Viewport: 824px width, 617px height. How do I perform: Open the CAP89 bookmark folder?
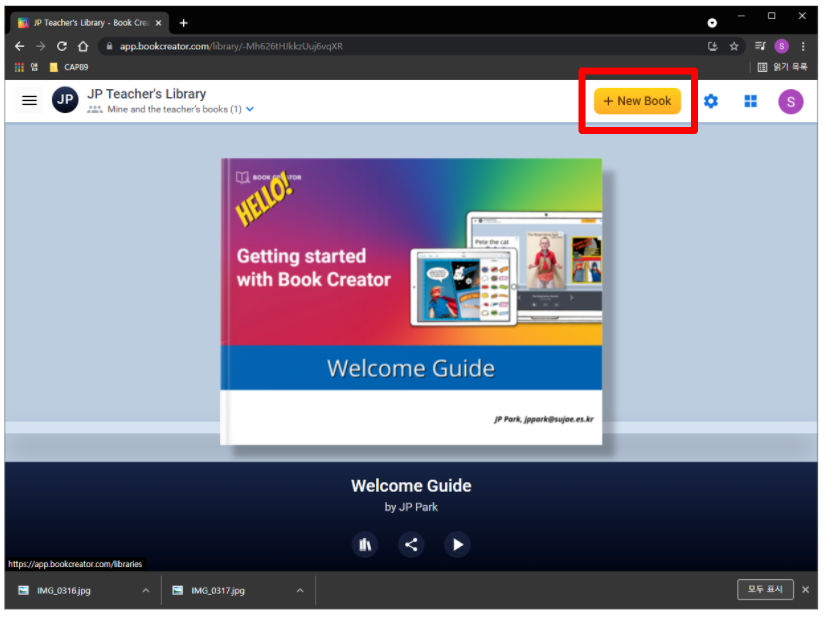[69, 67]
